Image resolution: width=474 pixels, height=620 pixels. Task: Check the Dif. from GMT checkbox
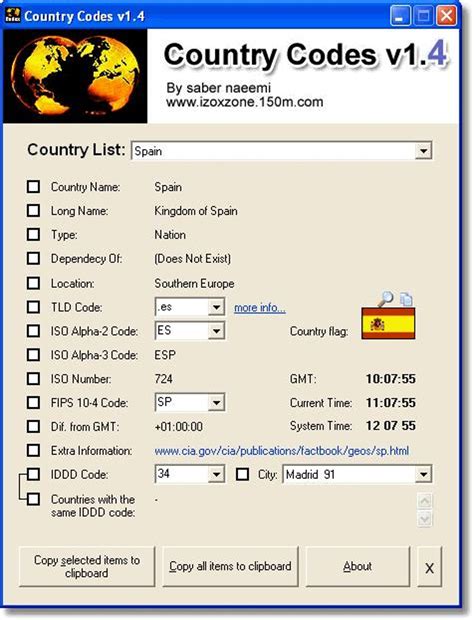[34, 427]
